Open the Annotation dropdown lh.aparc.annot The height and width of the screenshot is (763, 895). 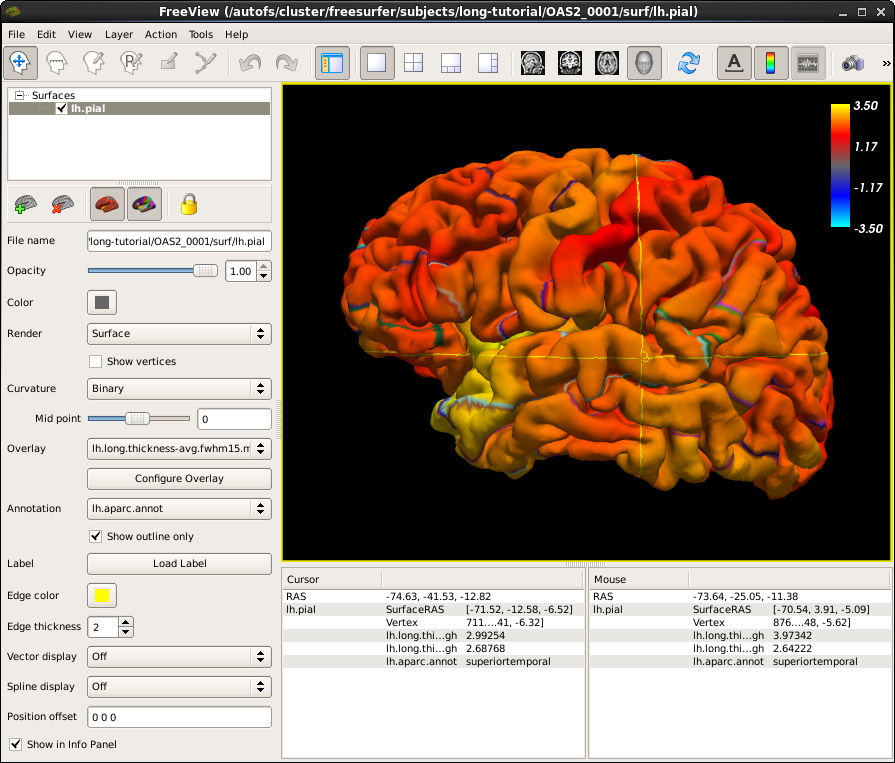coord(179,509)
